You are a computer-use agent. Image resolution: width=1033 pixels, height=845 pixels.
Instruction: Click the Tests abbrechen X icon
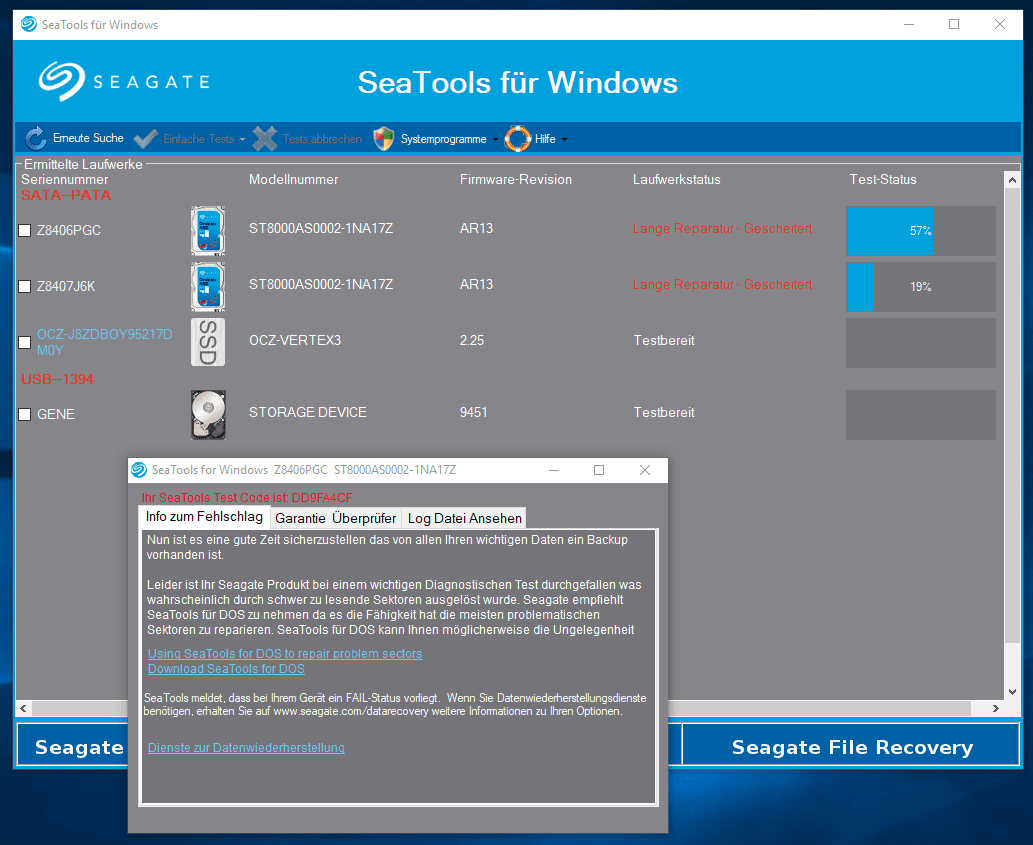[265, 138]
